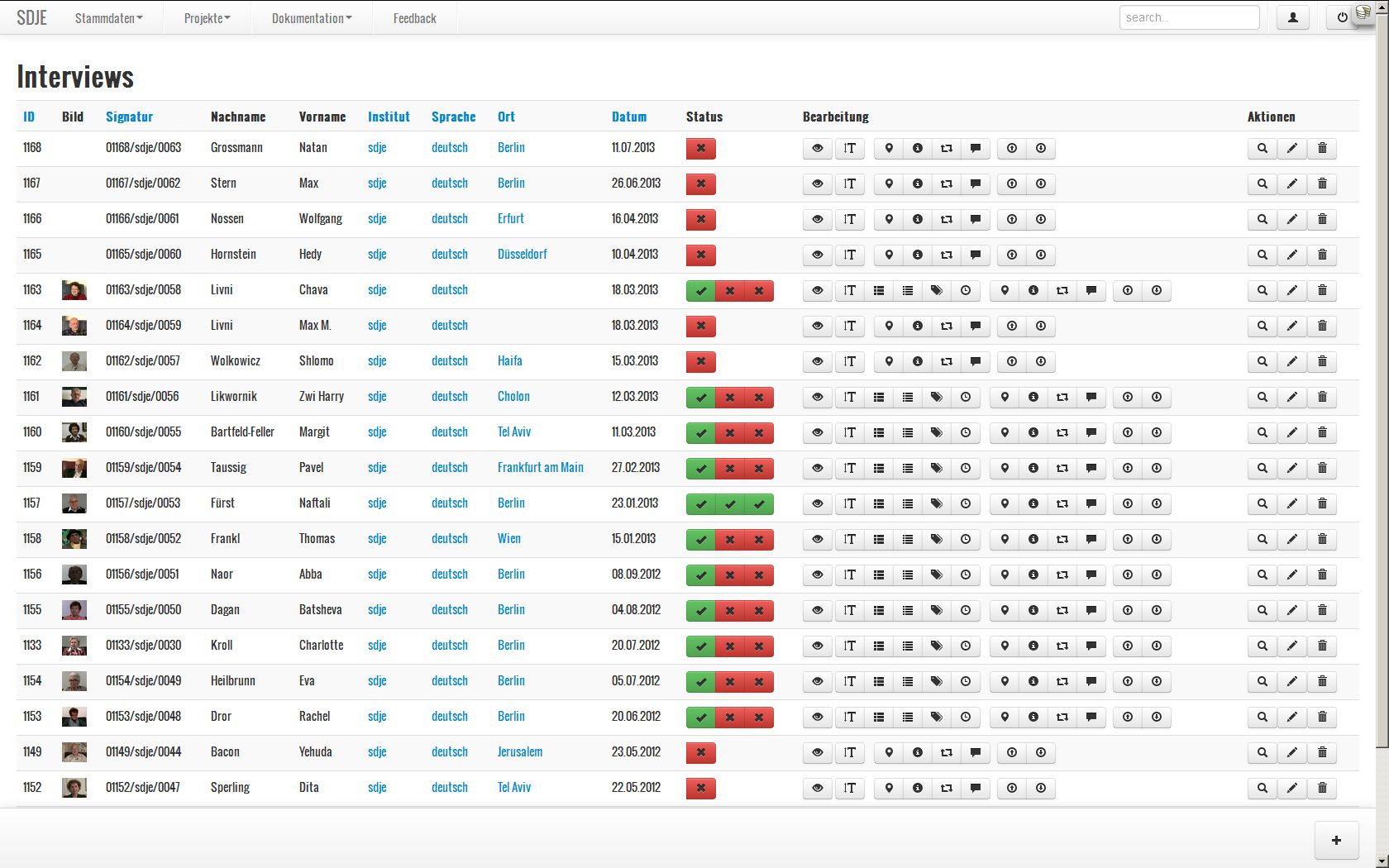Viewport: 1389px width, 868px height.
Task: Click the user profile icon in navbar
Action: pos(1292,17)
